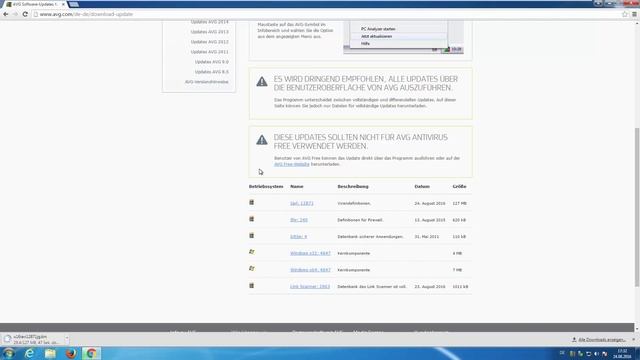Image resolution: width=640 pixels, height=360 pixels.
Task: Click the Betriebssystem column header
Action: (266, 187)
